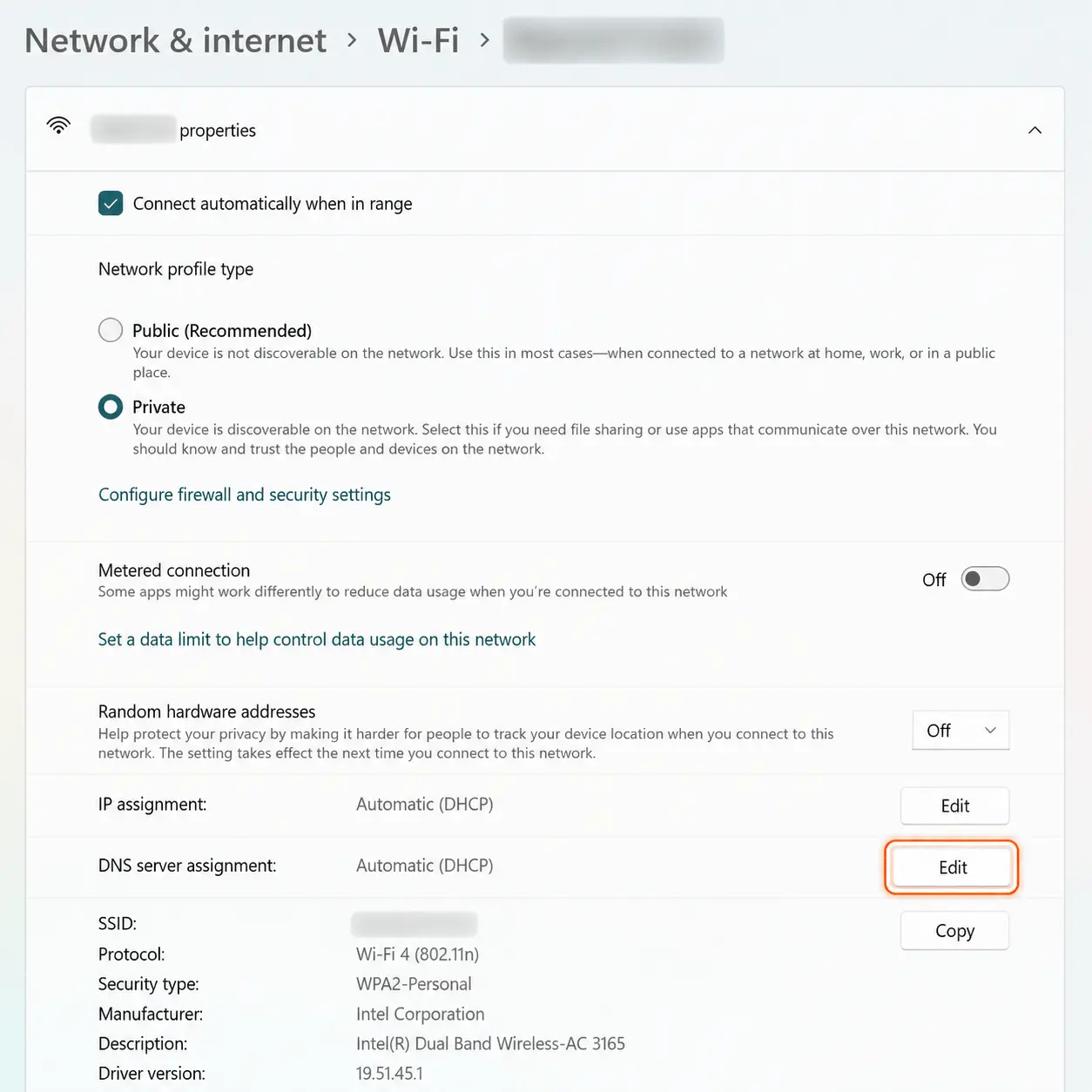Open the Random hardware addresses dropdown
This screenshot has width=1092, height=1092.
[x=961, y=731]
